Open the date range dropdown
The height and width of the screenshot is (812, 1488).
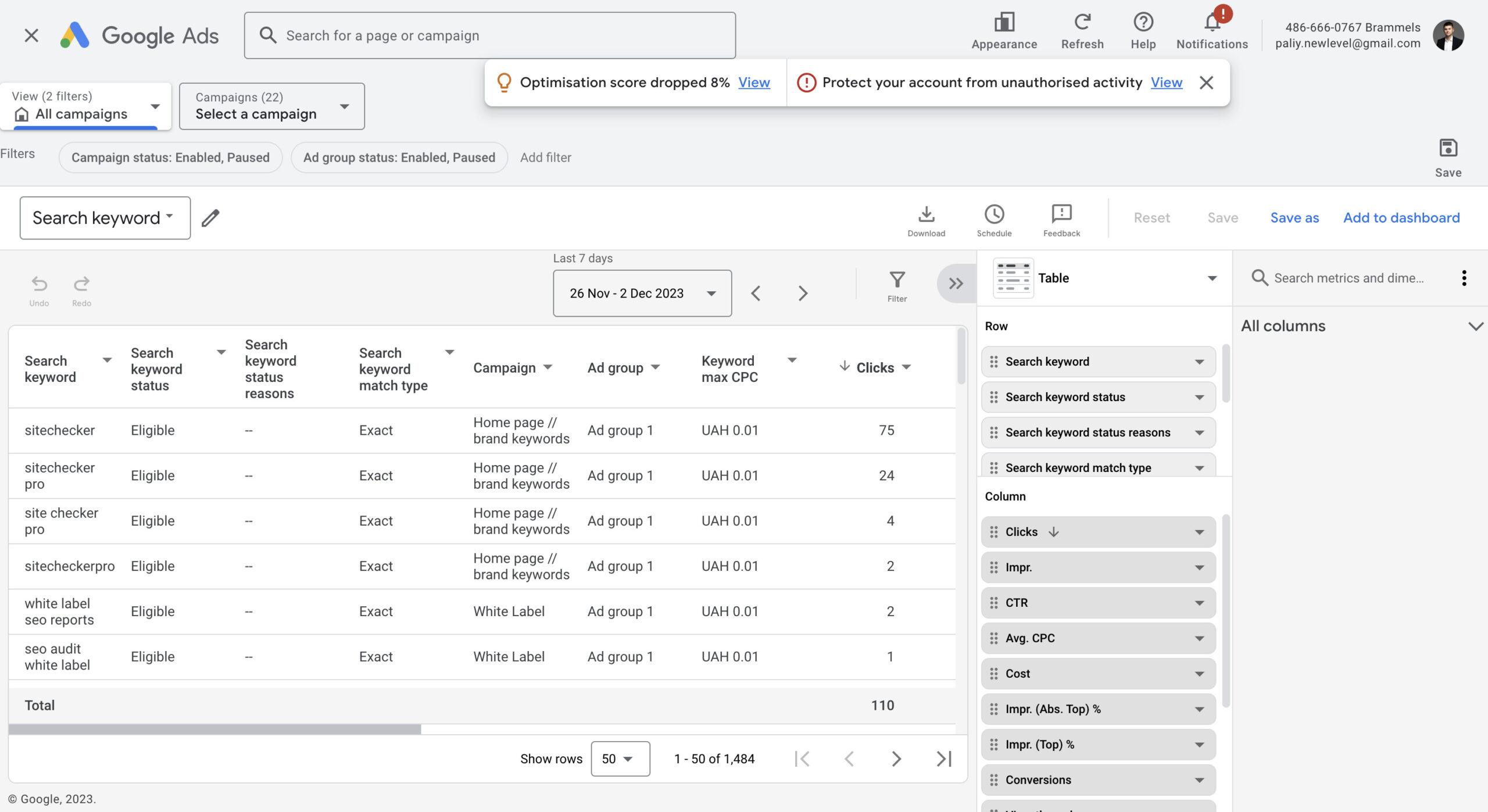pyautogui.click(x=642, y=294)
